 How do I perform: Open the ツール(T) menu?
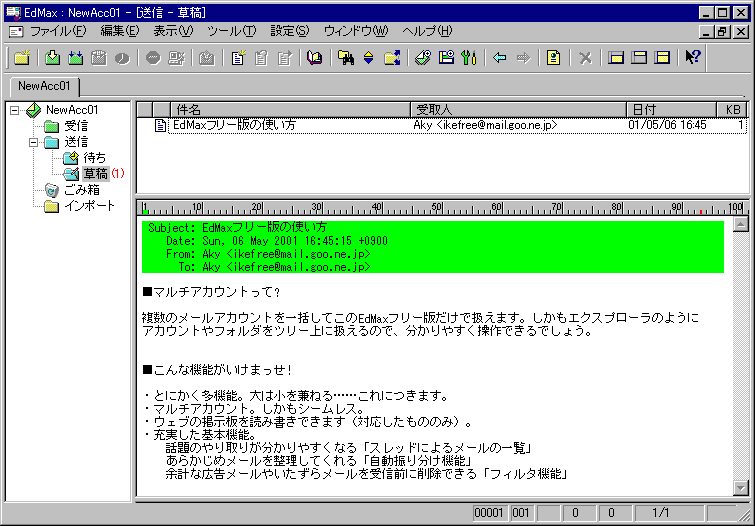coord(232,31)
